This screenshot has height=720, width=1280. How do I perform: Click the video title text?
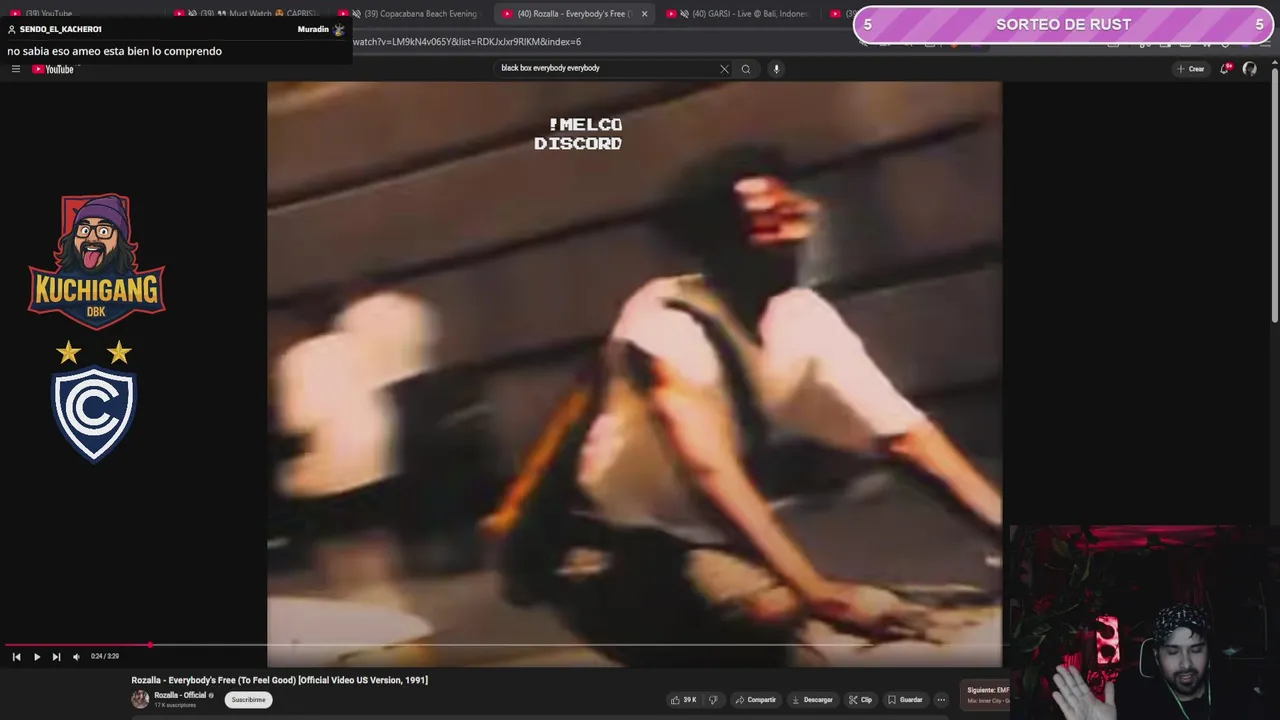(x=279, y=680)
